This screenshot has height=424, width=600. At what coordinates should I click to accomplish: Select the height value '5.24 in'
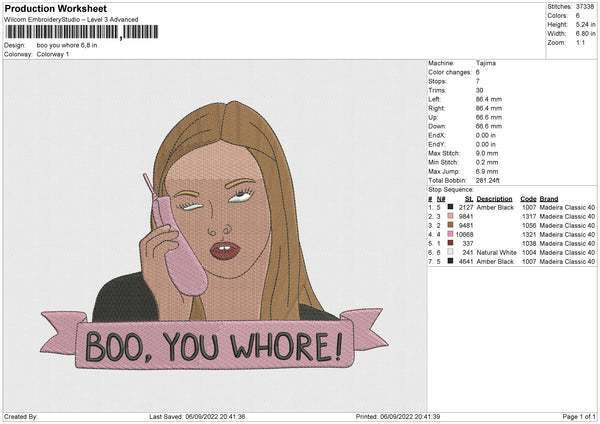[585, 24]
